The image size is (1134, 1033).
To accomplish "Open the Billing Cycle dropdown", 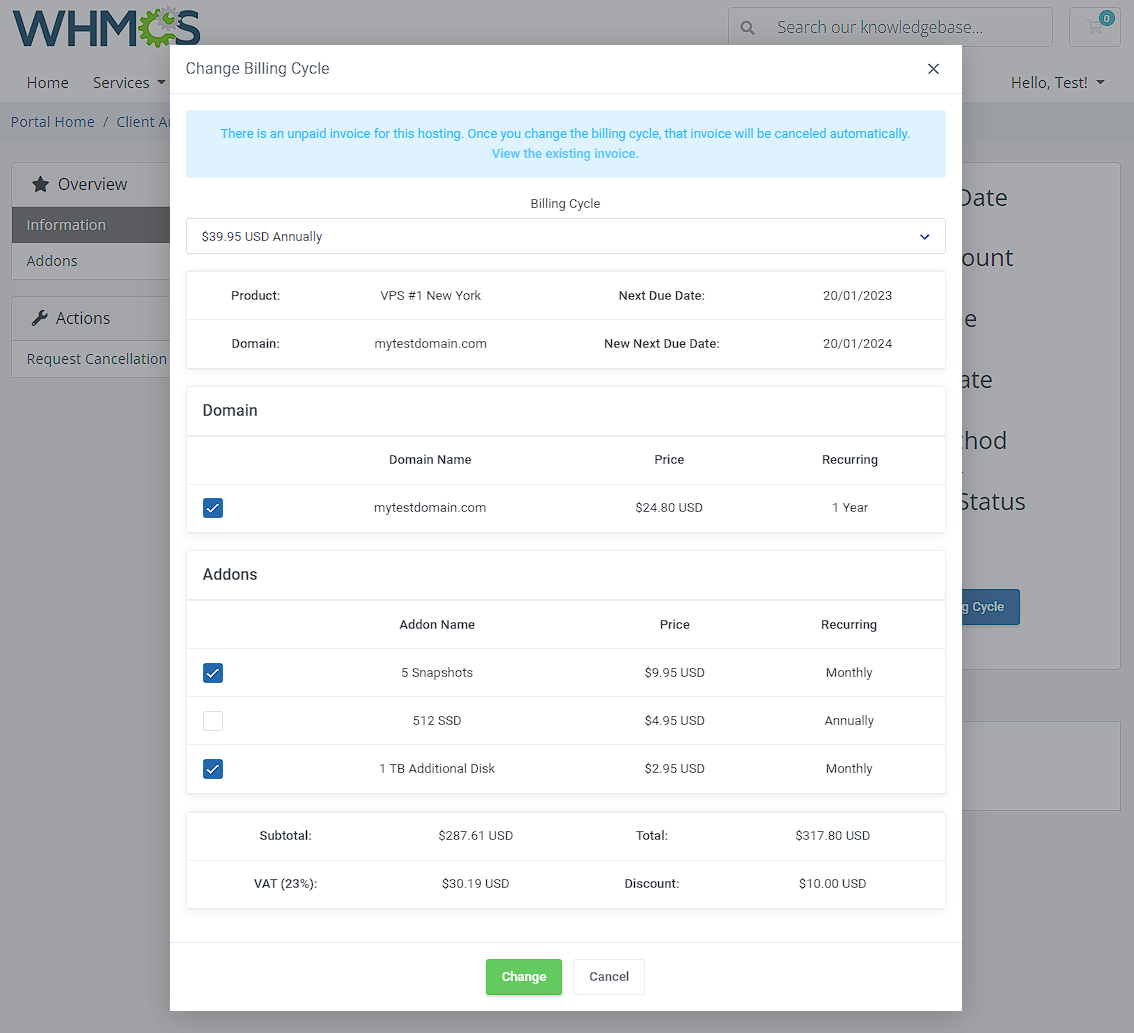I will pos(565,237).
